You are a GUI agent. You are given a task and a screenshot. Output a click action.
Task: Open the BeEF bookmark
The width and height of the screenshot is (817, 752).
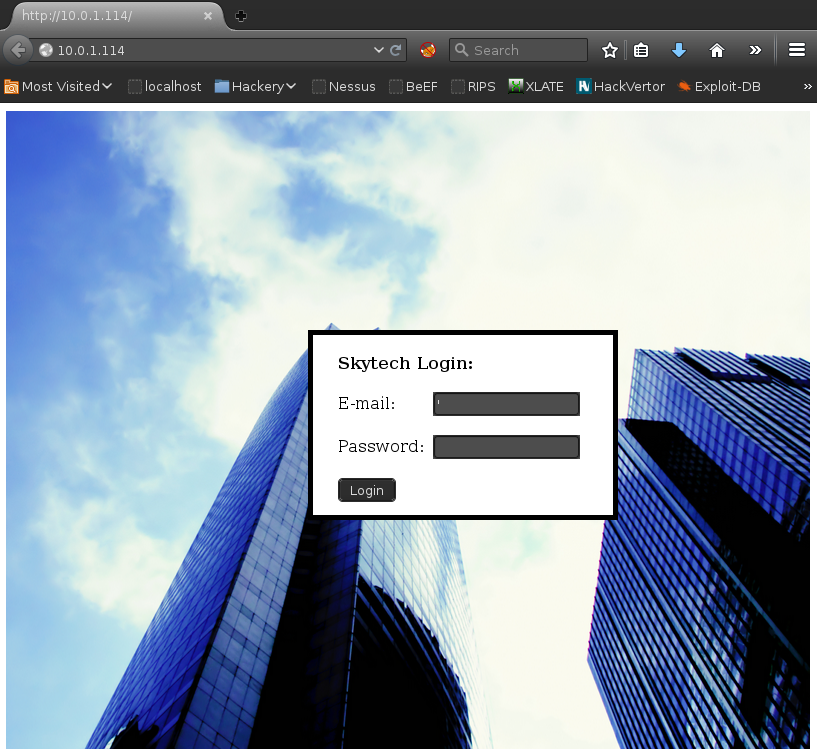click(x=413, y=86)
